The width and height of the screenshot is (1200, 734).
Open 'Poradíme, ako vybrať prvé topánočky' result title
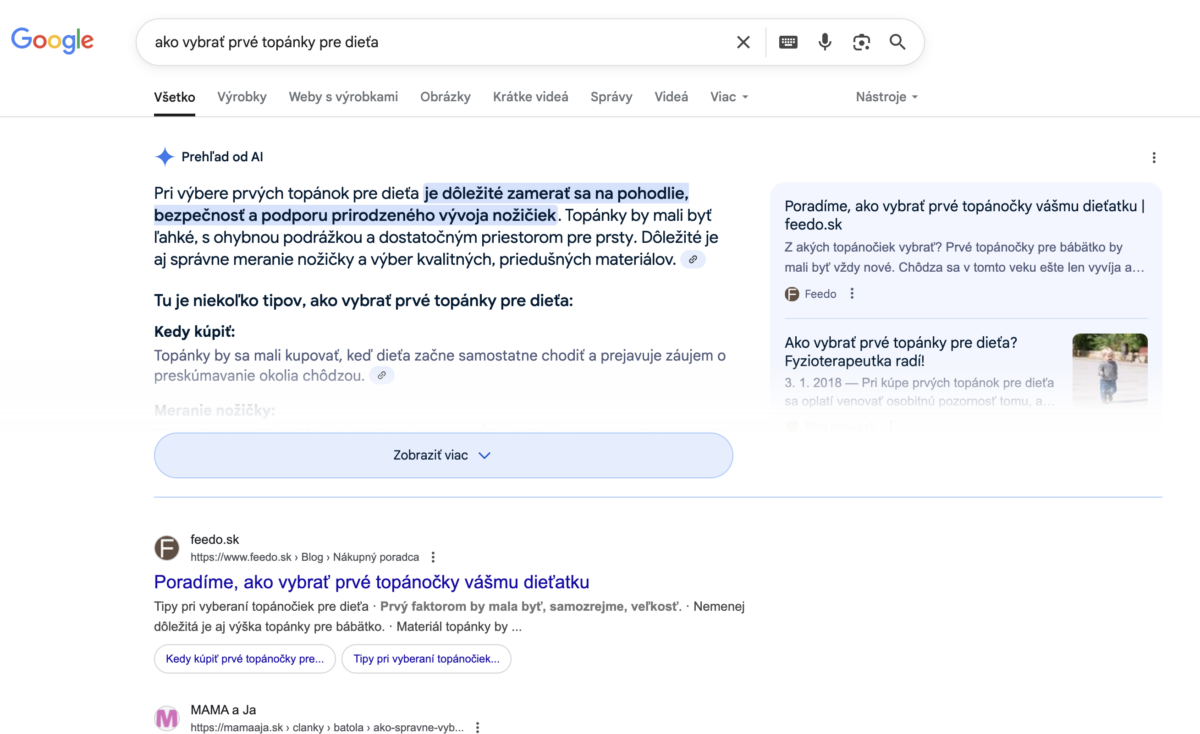pos(372,582)
